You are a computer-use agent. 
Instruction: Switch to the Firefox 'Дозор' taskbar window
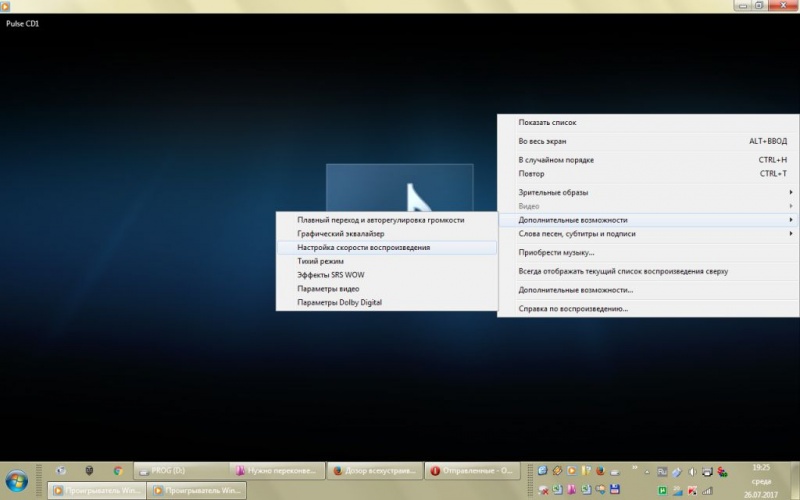375,471
